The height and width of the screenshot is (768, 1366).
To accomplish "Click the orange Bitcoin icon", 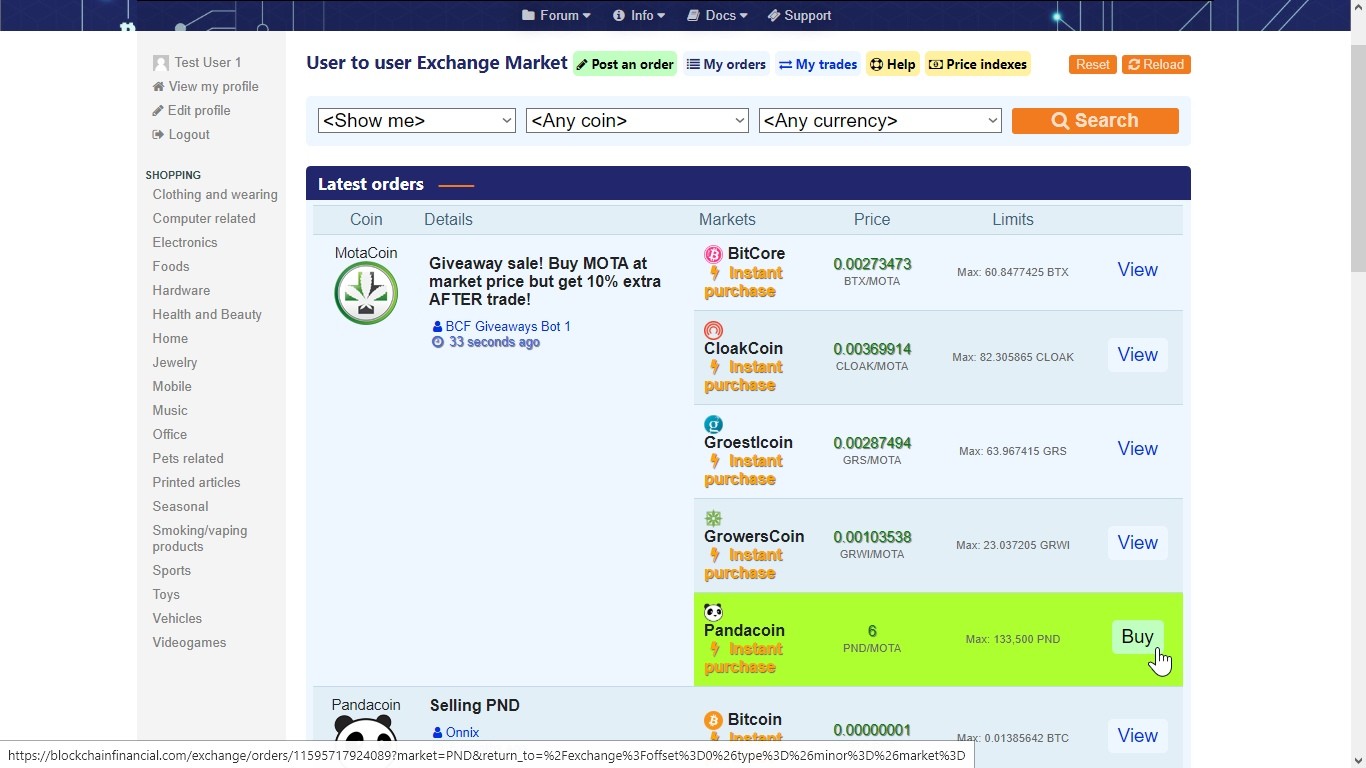I will [713, 720].
